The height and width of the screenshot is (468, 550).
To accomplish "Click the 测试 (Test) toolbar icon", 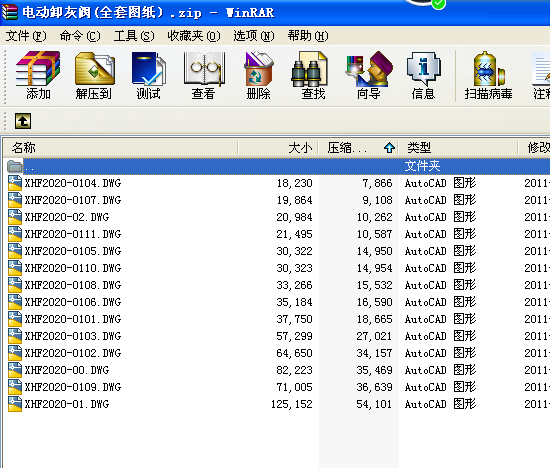I will click(149, 68).
